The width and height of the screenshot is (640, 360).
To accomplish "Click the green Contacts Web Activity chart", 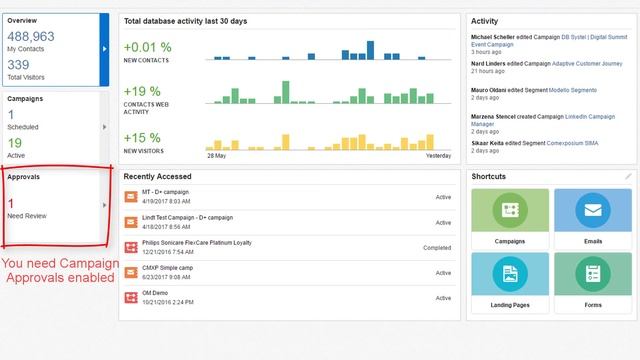I will click(x=328, y=92).
